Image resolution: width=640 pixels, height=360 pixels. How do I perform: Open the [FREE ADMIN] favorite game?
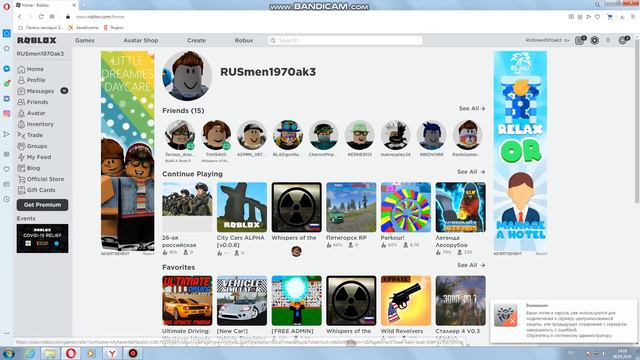tap(296, 300)
